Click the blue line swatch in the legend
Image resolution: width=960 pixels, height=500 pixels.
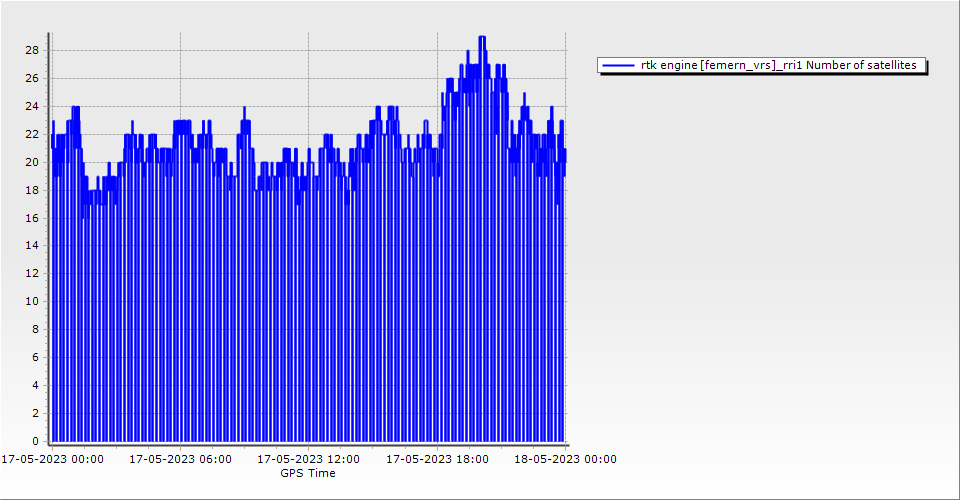click(619, 65)
